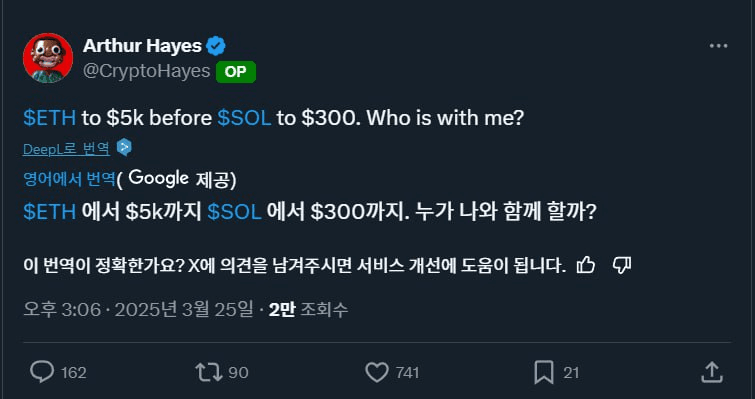Rate translation with thumbs down icon

[x=622, y=265]
